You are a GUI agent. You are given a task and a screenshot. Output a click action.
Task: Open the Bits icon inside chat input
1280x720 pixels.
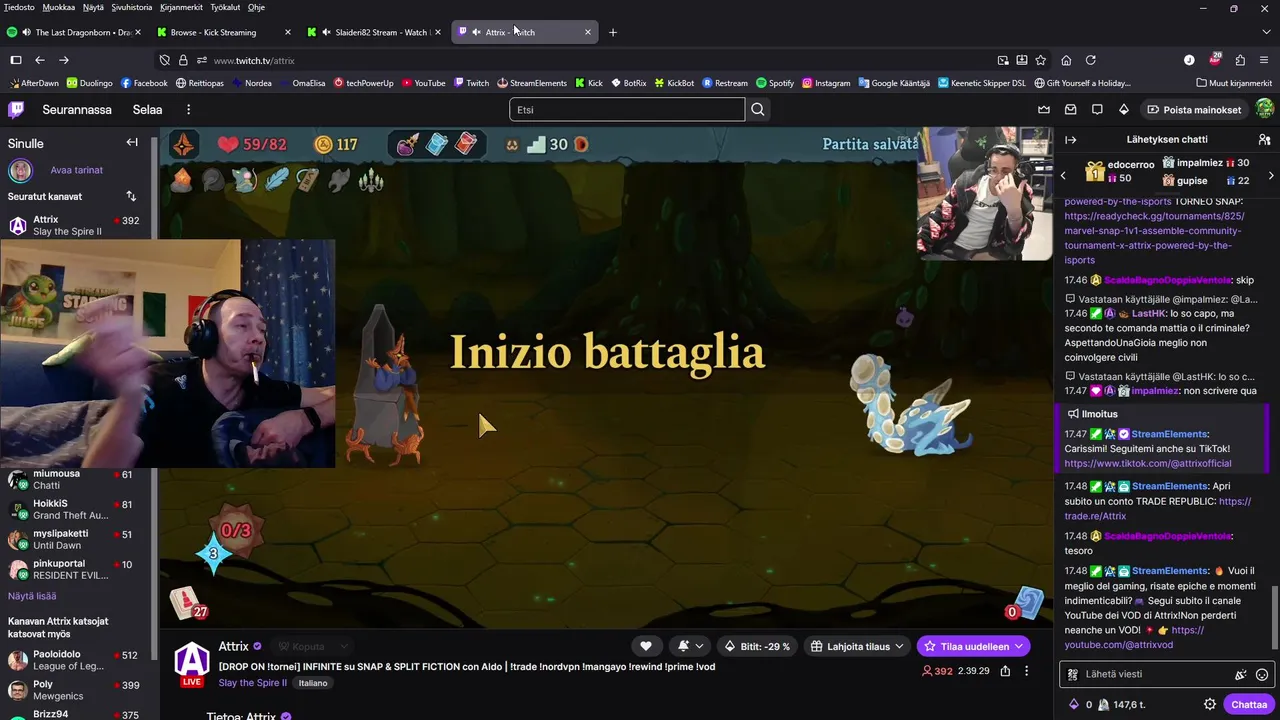[1241, 674]
